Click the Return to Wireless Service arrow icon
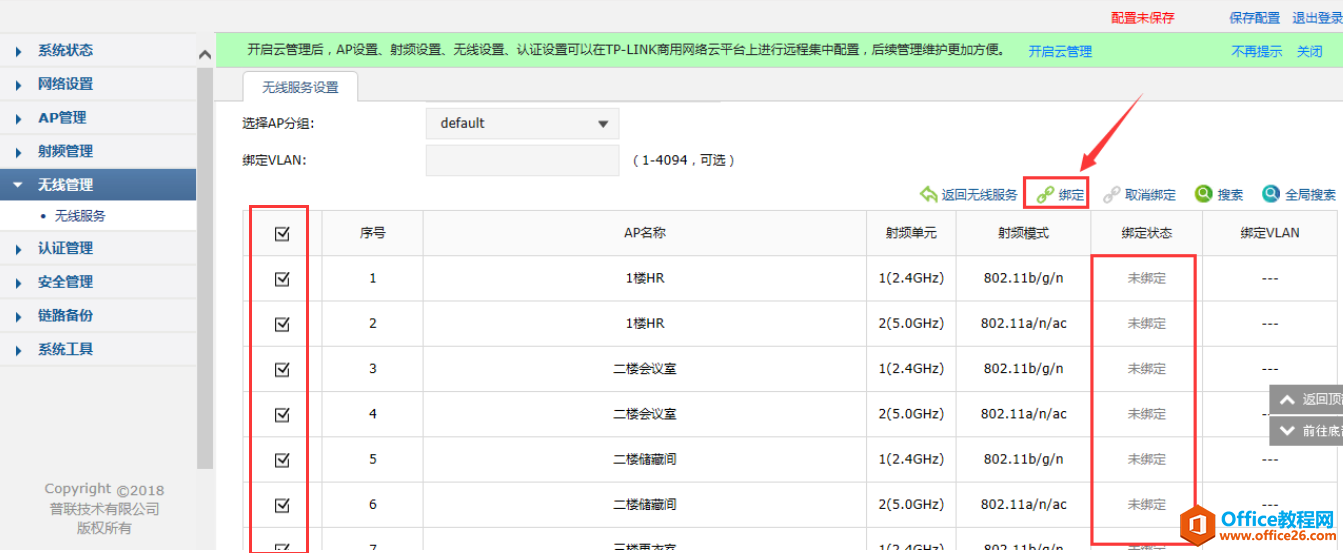The image size is (1343, 553). 929,195
